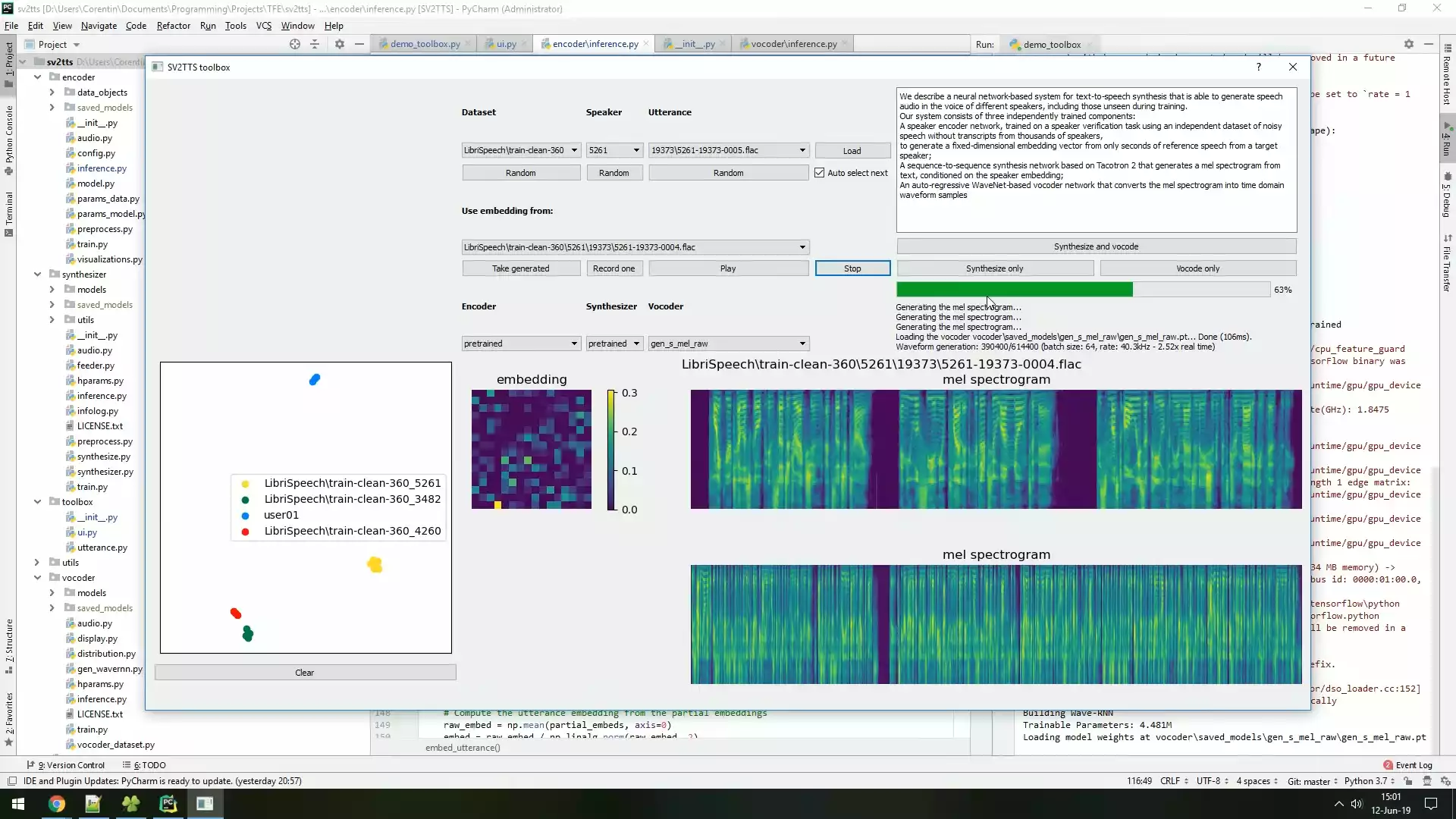The width and height of the screenshot is (1456, 819).
Task: Select the LibriSpeech dataset dropdown
Action: click(520, 150)
